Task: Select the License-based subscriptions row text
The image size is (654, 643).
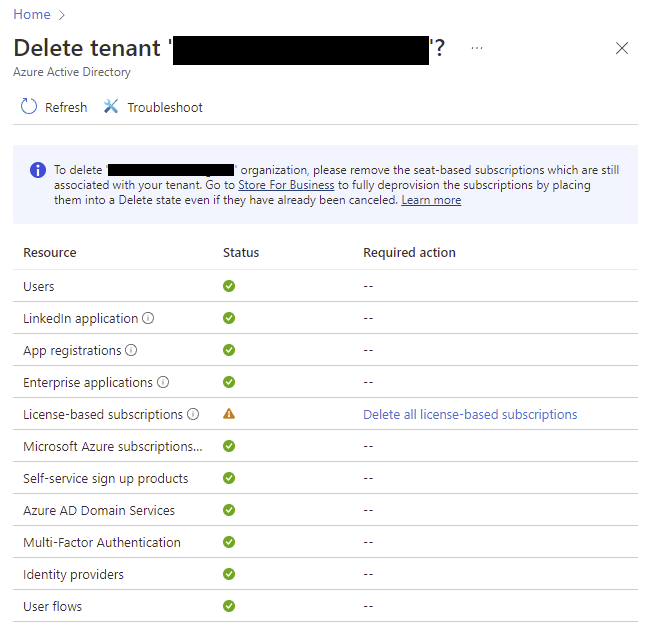Action: (x=103, y=414)
